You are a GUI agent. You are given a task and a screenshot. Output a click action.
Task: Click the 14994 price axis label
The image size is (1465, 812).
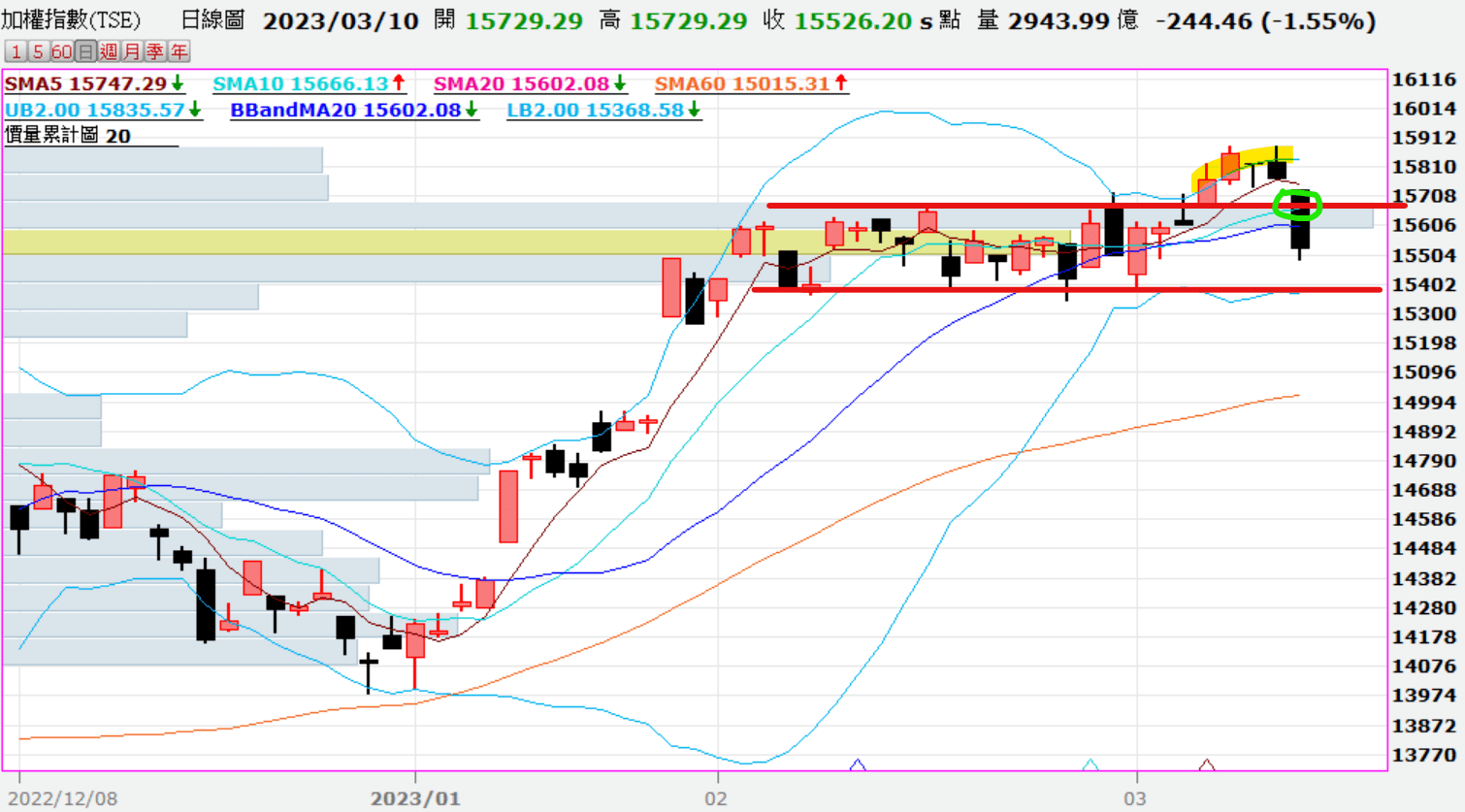coord(1424,402)
